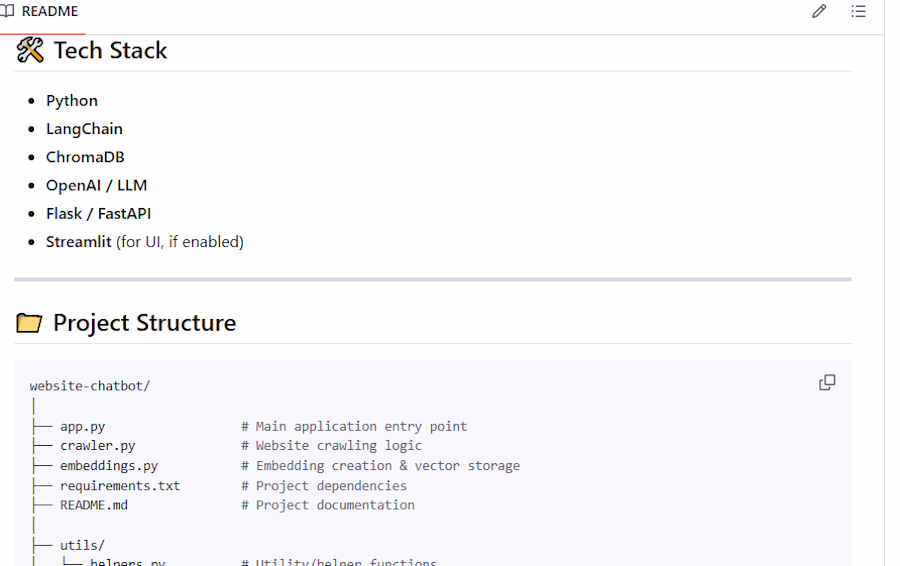
Task: Click the book icon beside README
Action: pyautogui.click(x=7, y=12)
